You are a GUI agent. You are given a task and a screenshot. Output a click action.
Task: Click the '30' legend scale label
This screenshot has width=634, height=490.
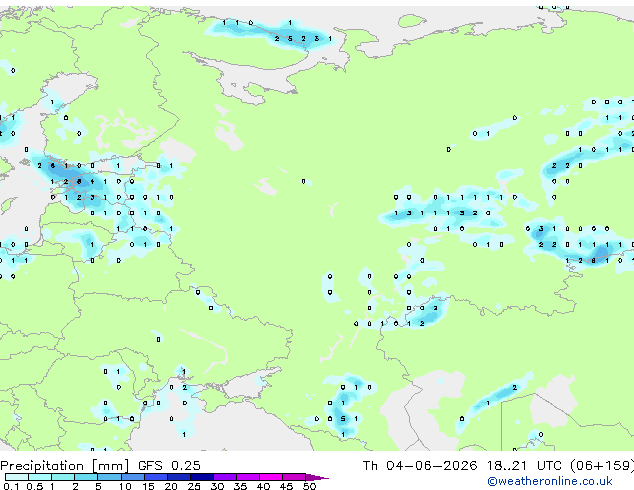(217, 486)
